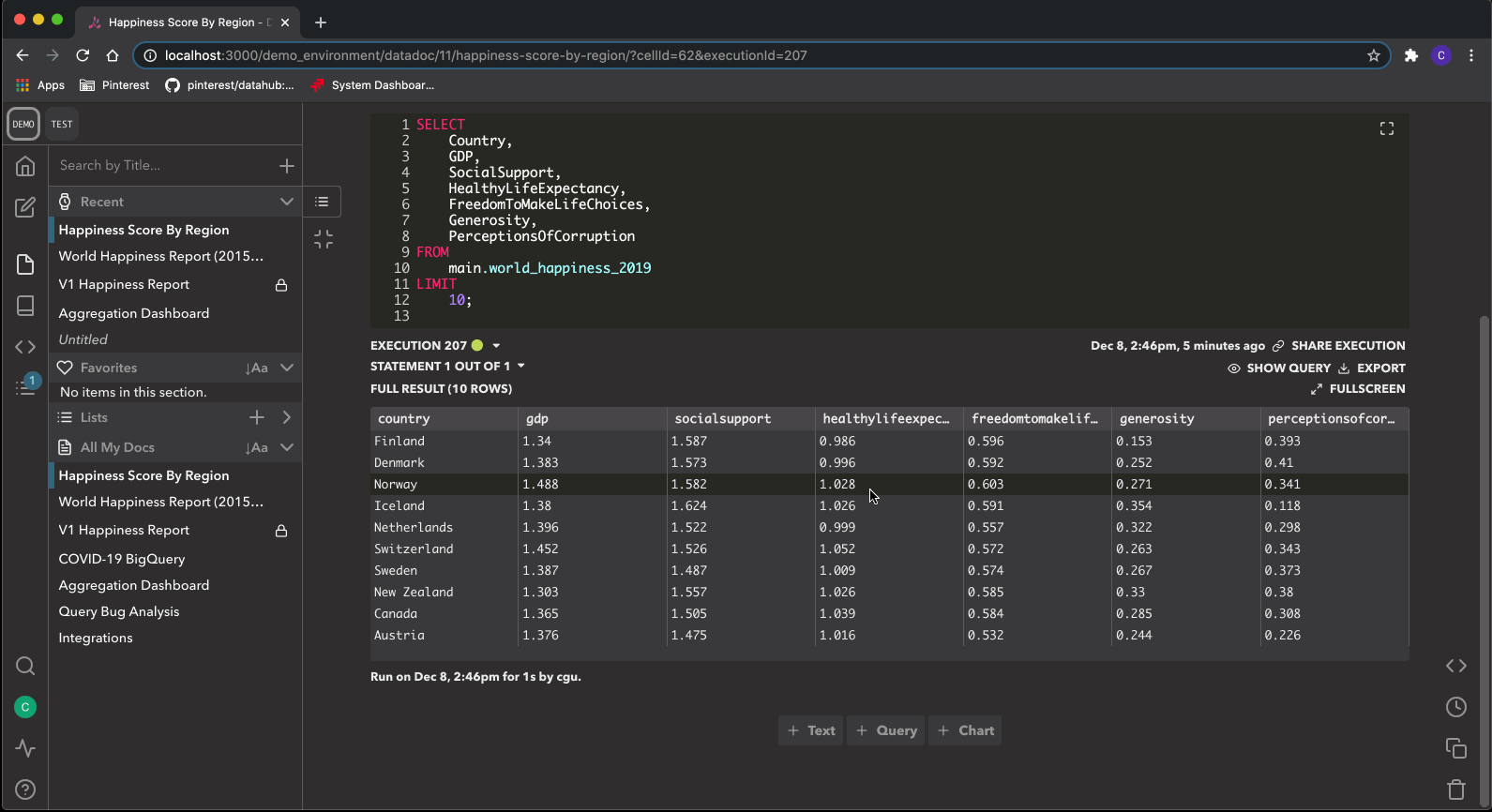Screen dimensions: 1492x812
Task: Click the home icon in sidebar
Action: point(25,167)
